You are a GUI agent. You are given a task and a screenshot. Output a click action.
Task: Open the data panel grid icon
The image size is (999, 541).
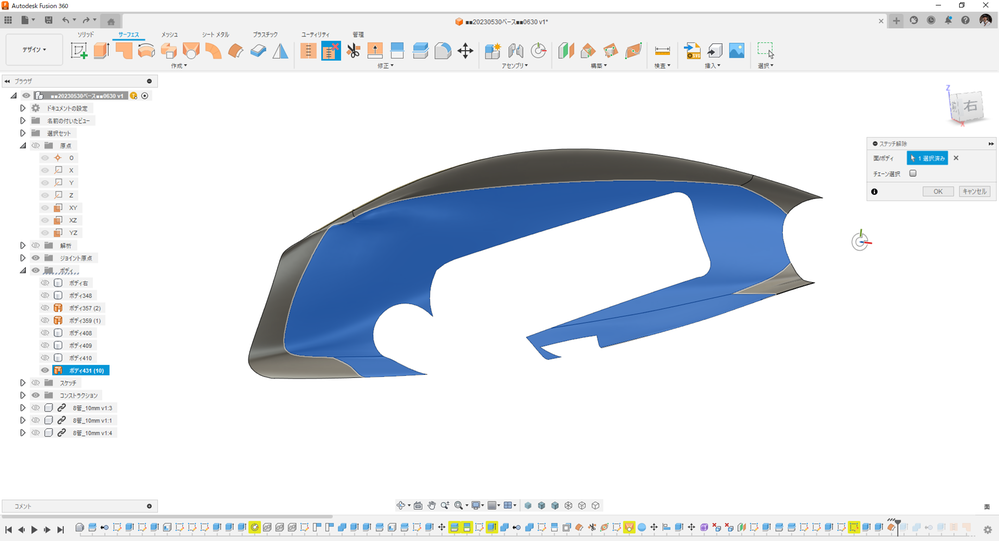[x=8, y=20]
